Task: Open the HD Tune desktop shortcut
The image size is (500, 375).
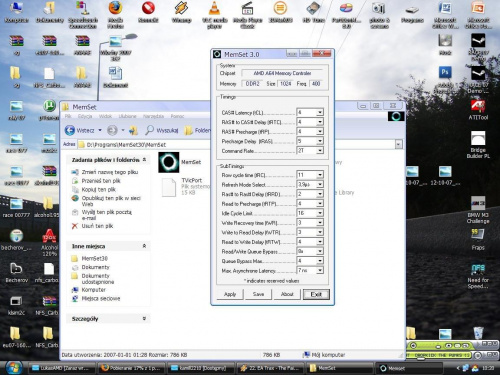Action: (x=313, y=12)
